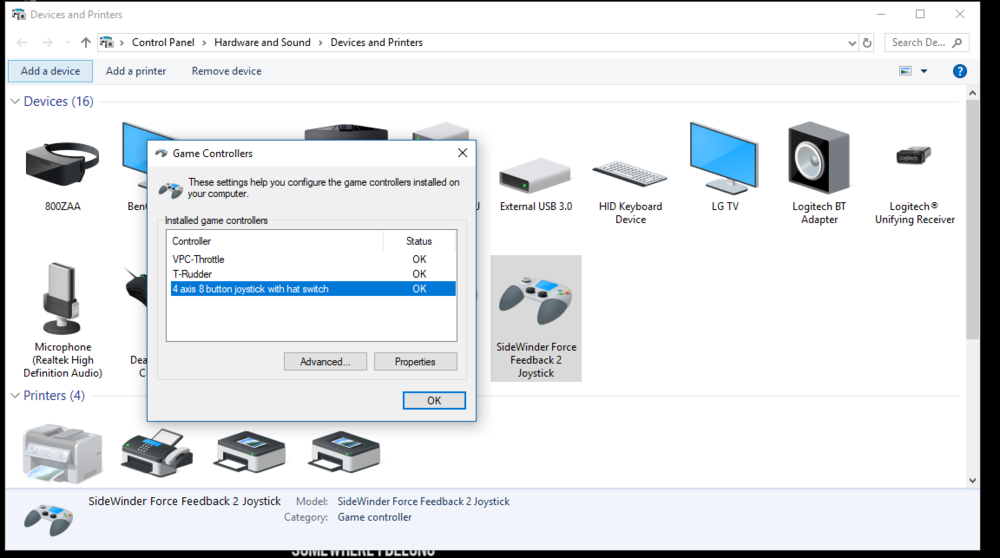Click the Forward navigation arrow
The width and height of the screenshot is (1000, 558).
pyautogui.click(x=47, y=43)
